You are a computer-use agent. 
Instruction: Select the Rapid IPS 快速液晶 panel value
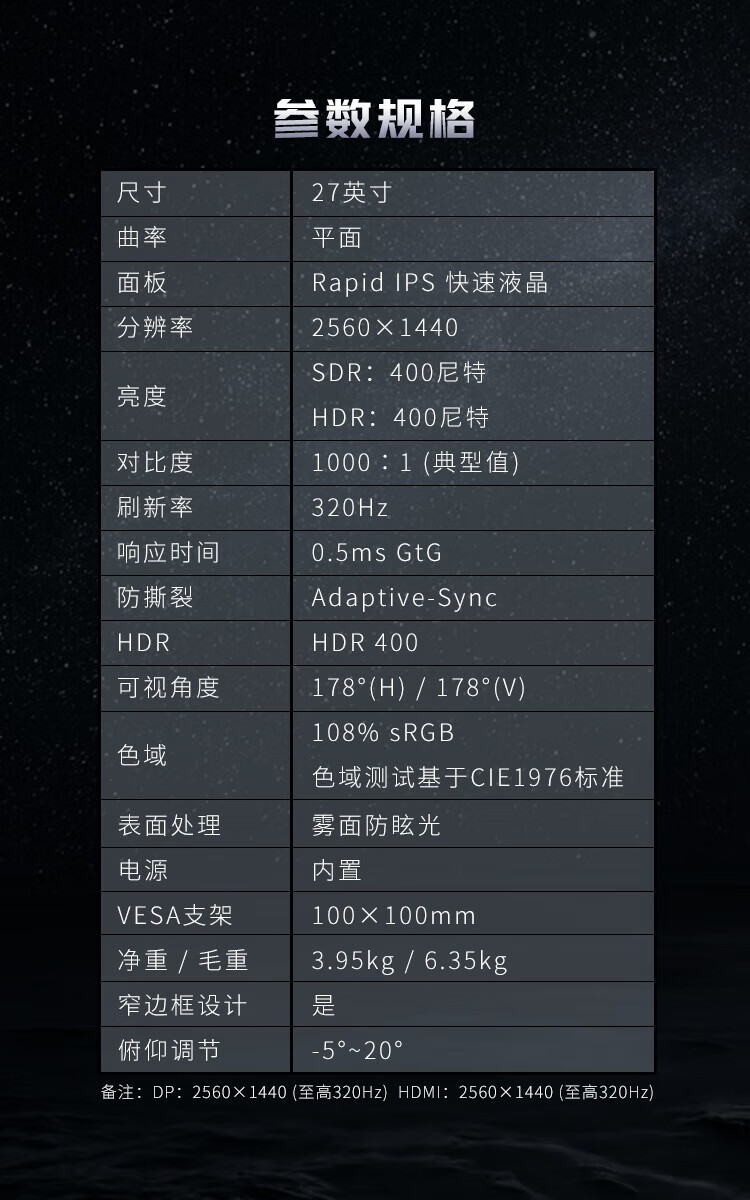tap(429, 283)
